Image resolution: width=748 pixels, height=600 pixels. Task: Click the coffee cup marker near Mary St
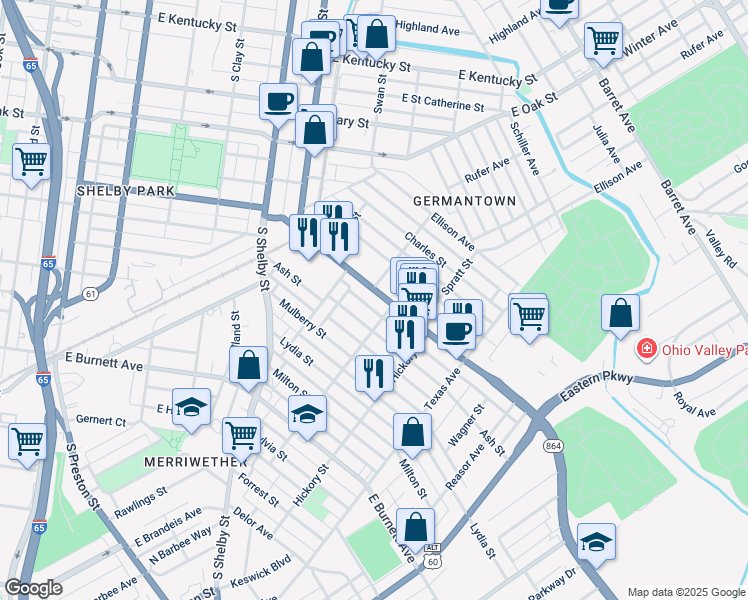point(279,105)
